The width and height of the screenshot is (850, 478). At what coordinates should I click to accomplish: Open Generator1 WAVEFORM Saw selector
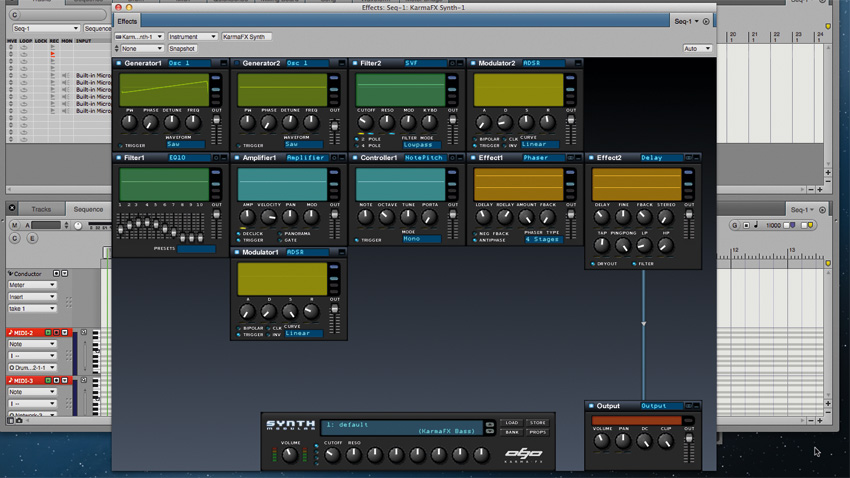tap(185, 145)
